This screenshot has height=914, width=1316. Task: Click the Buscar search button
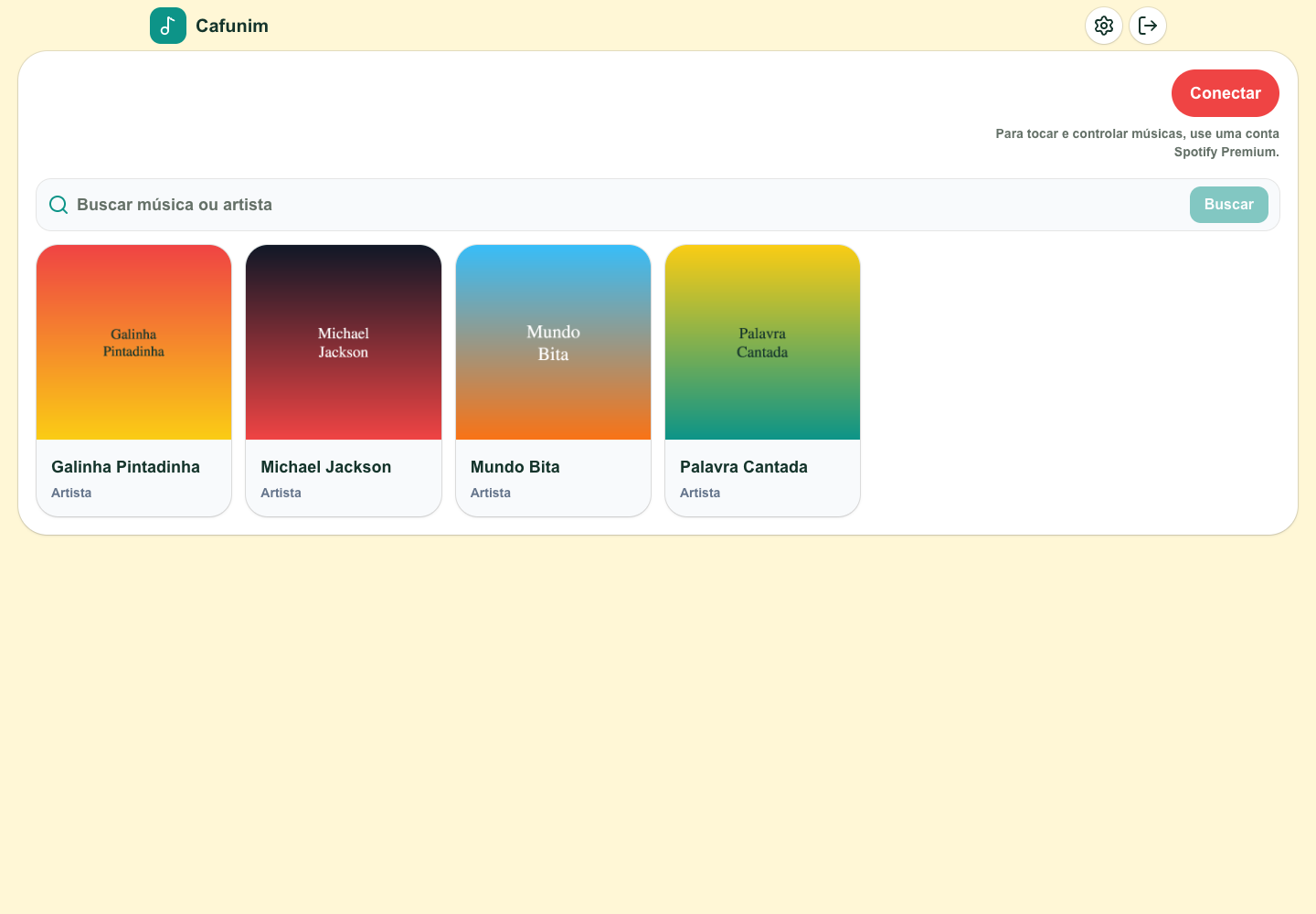tap(1229, 205)
